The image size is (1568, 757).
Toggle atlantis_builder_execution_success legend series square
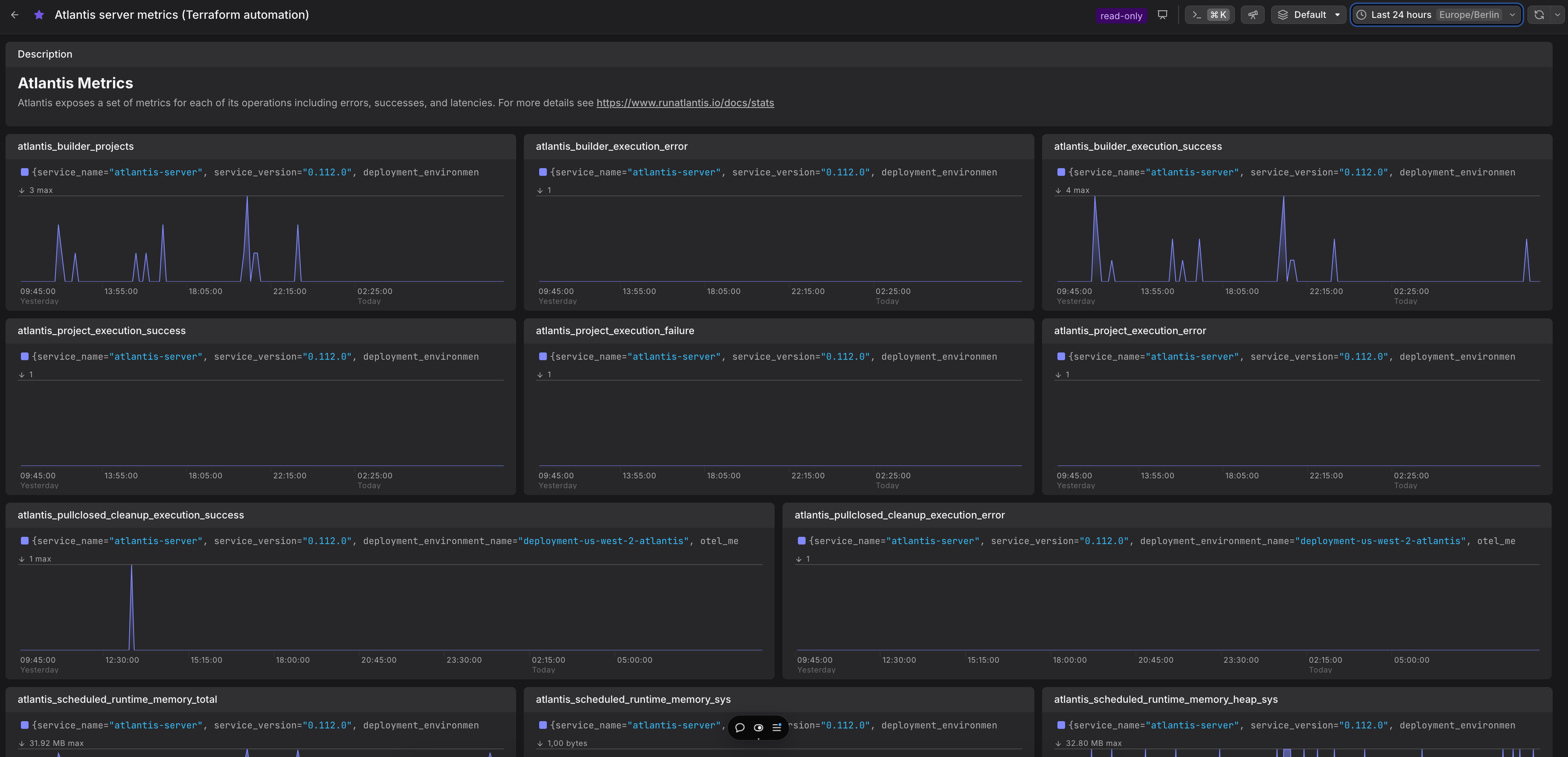[1061, 172]
